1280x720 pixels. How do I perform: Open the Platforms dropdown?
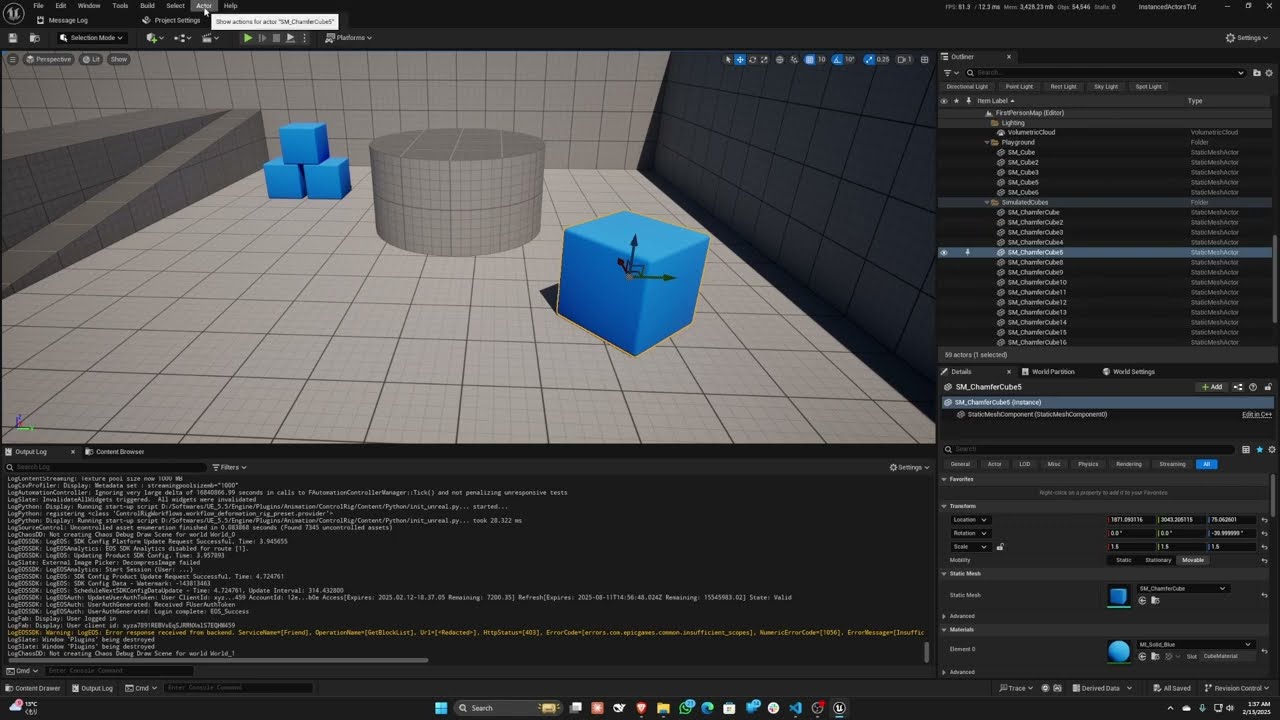coord(350,38)
